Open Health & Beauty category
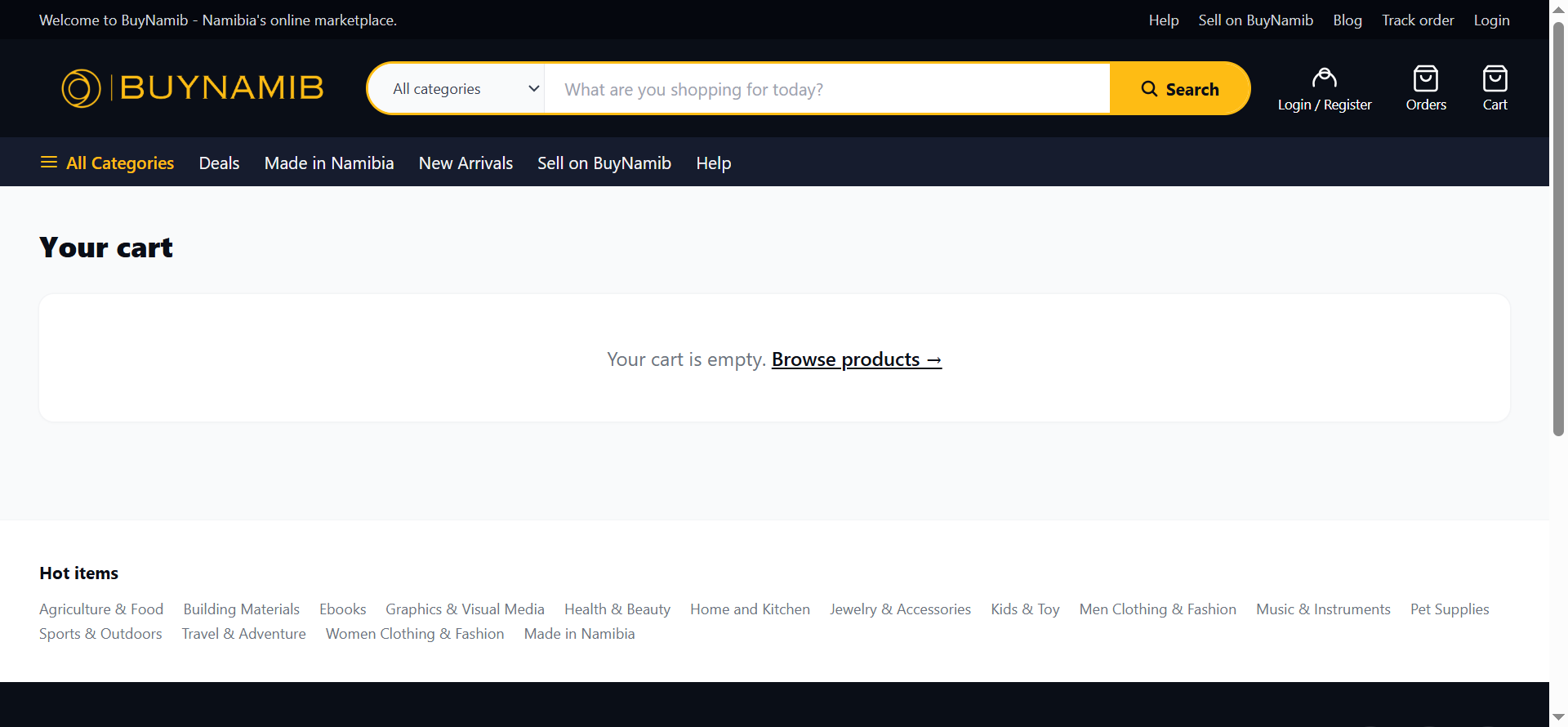The width and height of the screenshot is (1568, 727). point(617,609)
